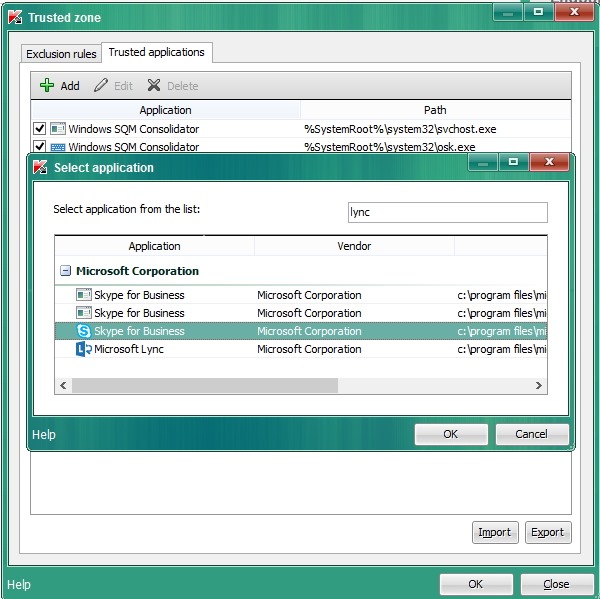Cancel the Select application dialog
The height and width of the screenshot is (599, 600).
(531, 434)
